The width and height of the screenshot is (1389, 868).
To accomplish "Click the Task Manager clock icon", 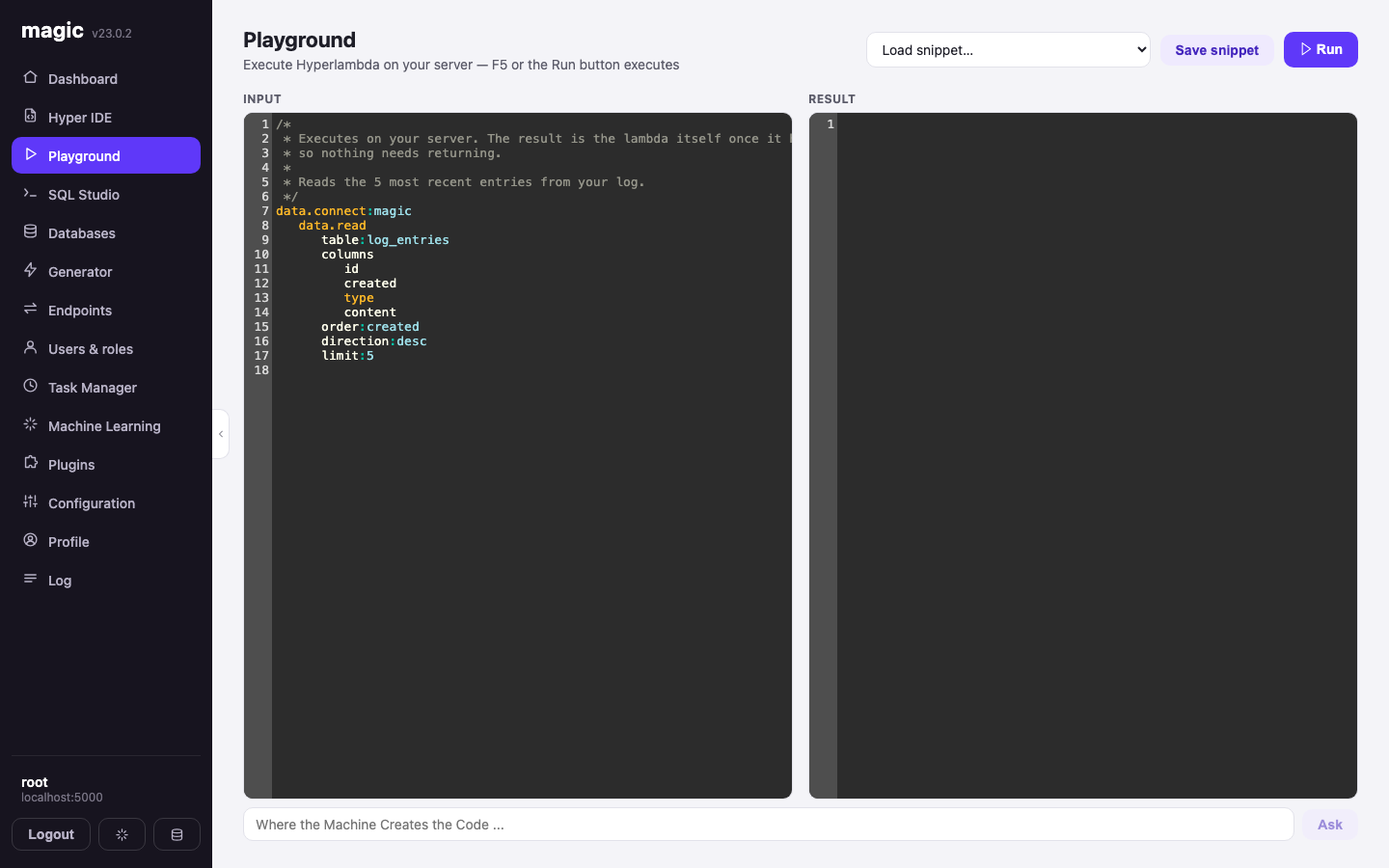I will point(30,386).
